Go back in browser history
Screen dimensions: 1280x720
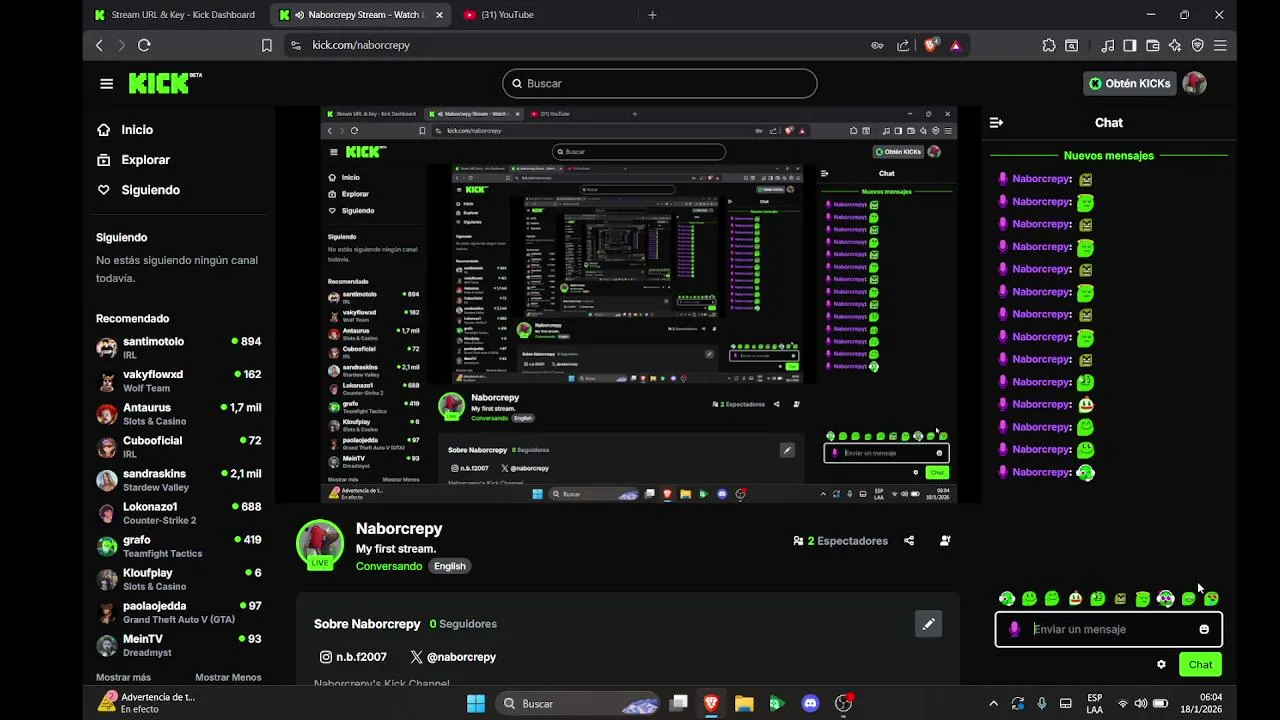[x=99, y=45]
